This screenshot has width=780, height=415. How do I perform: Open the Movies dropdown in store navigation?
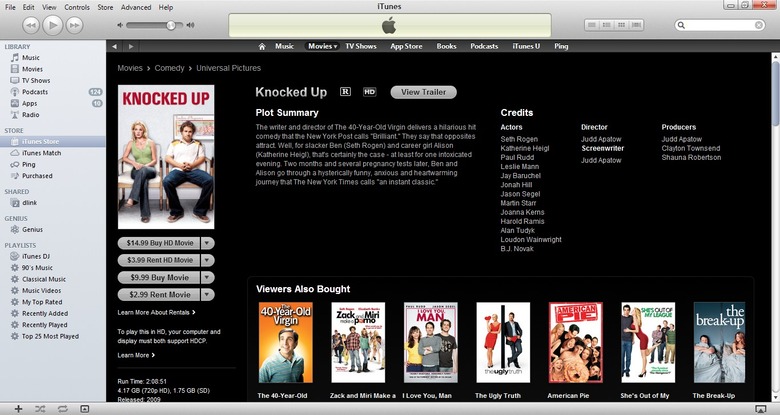click(x=322, y=46)
